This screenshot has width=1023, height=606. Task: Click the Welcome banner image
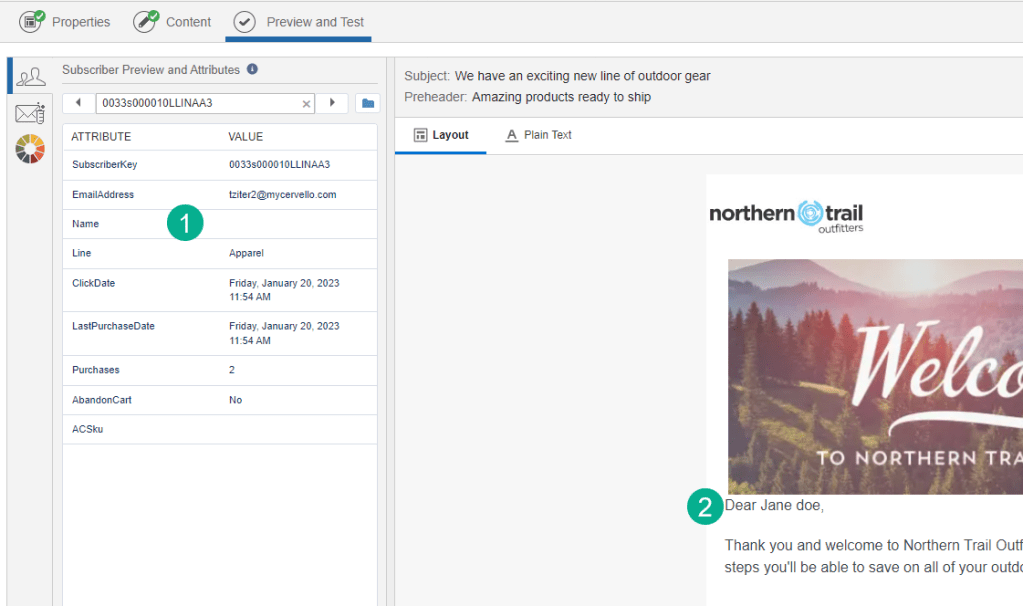click(x=875, y=376)
